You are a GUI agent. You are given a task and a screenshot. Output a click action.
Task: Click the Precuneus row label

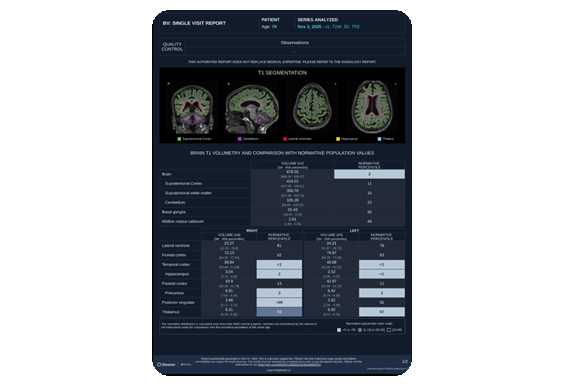174,293
